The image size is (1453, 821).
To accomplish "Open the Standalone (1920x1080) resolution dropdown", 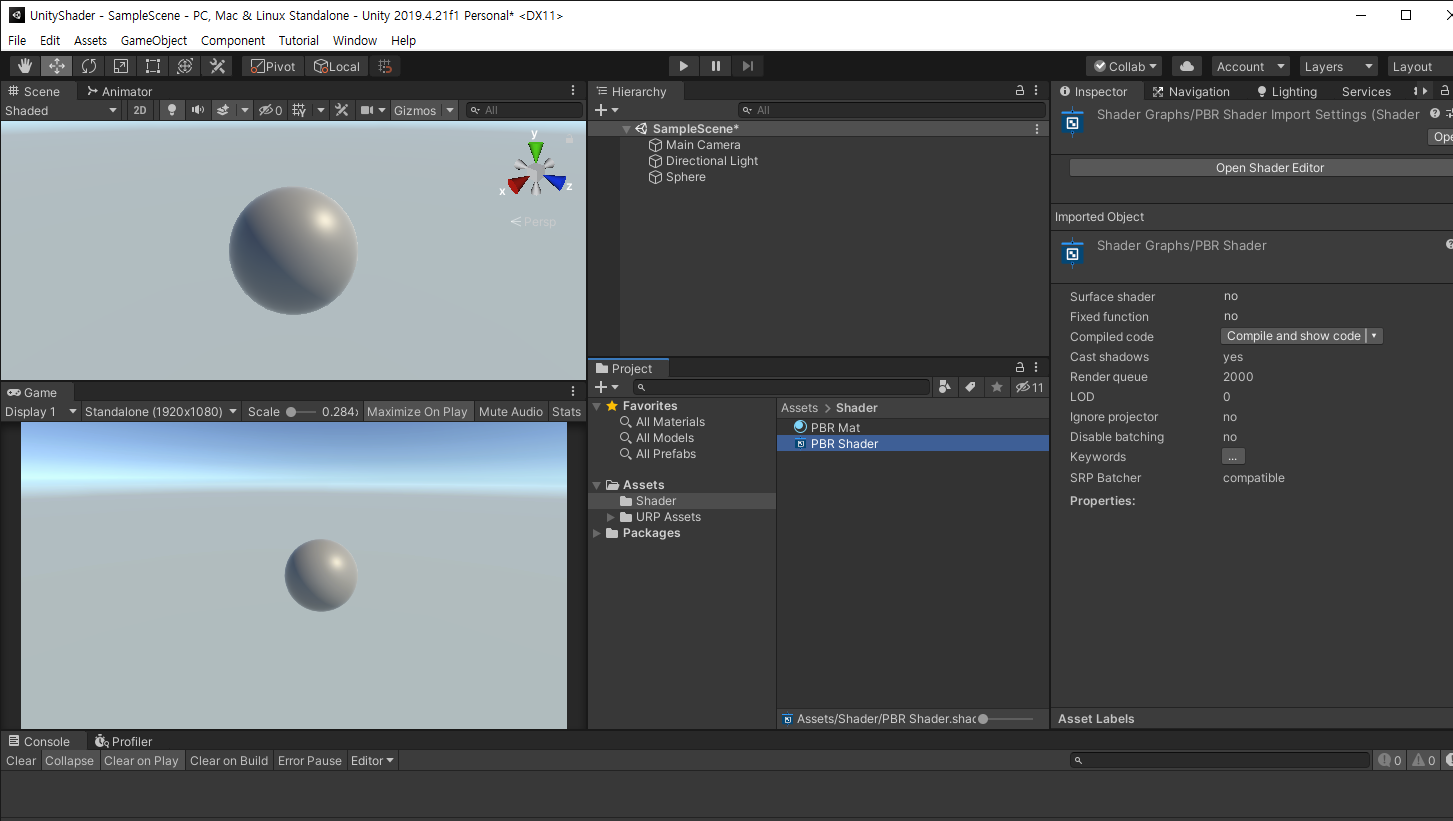I will 161,411.
